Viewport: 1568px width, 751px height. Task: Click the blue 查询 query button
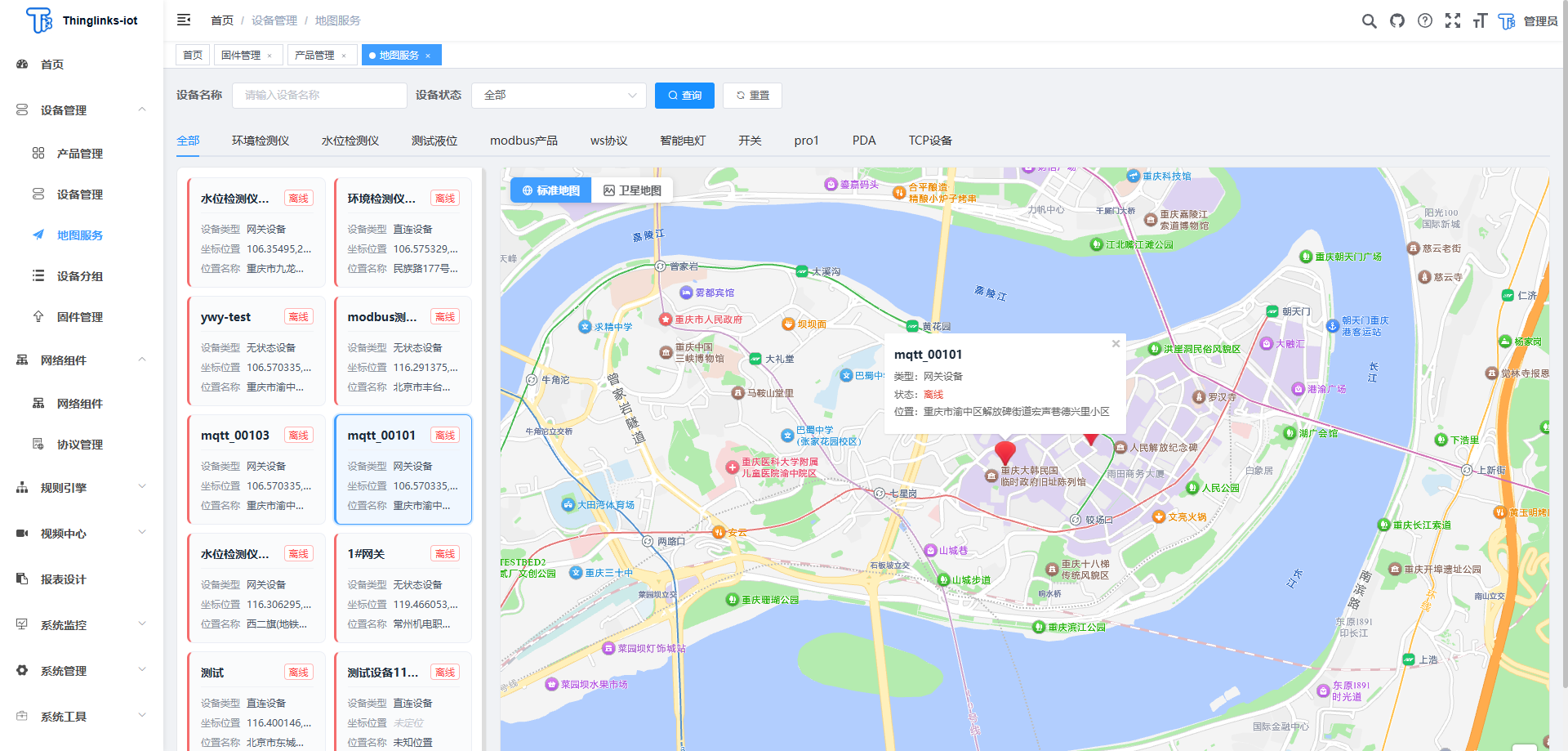click(684, 95)
